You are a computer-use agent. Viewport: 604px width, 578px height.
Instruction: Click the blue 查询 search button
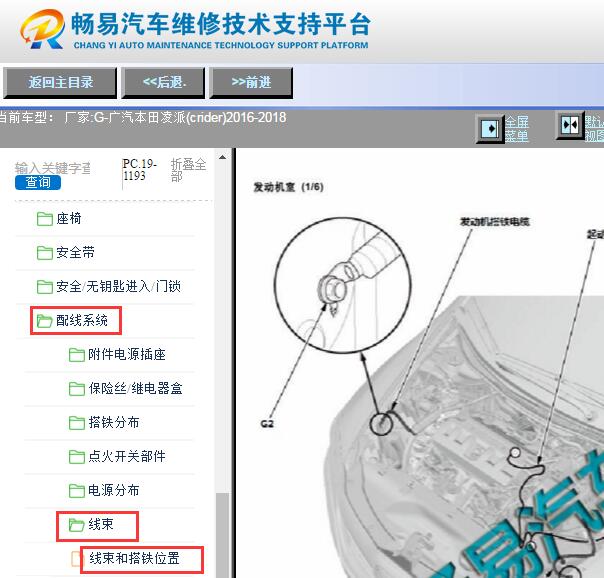point(38,182)
